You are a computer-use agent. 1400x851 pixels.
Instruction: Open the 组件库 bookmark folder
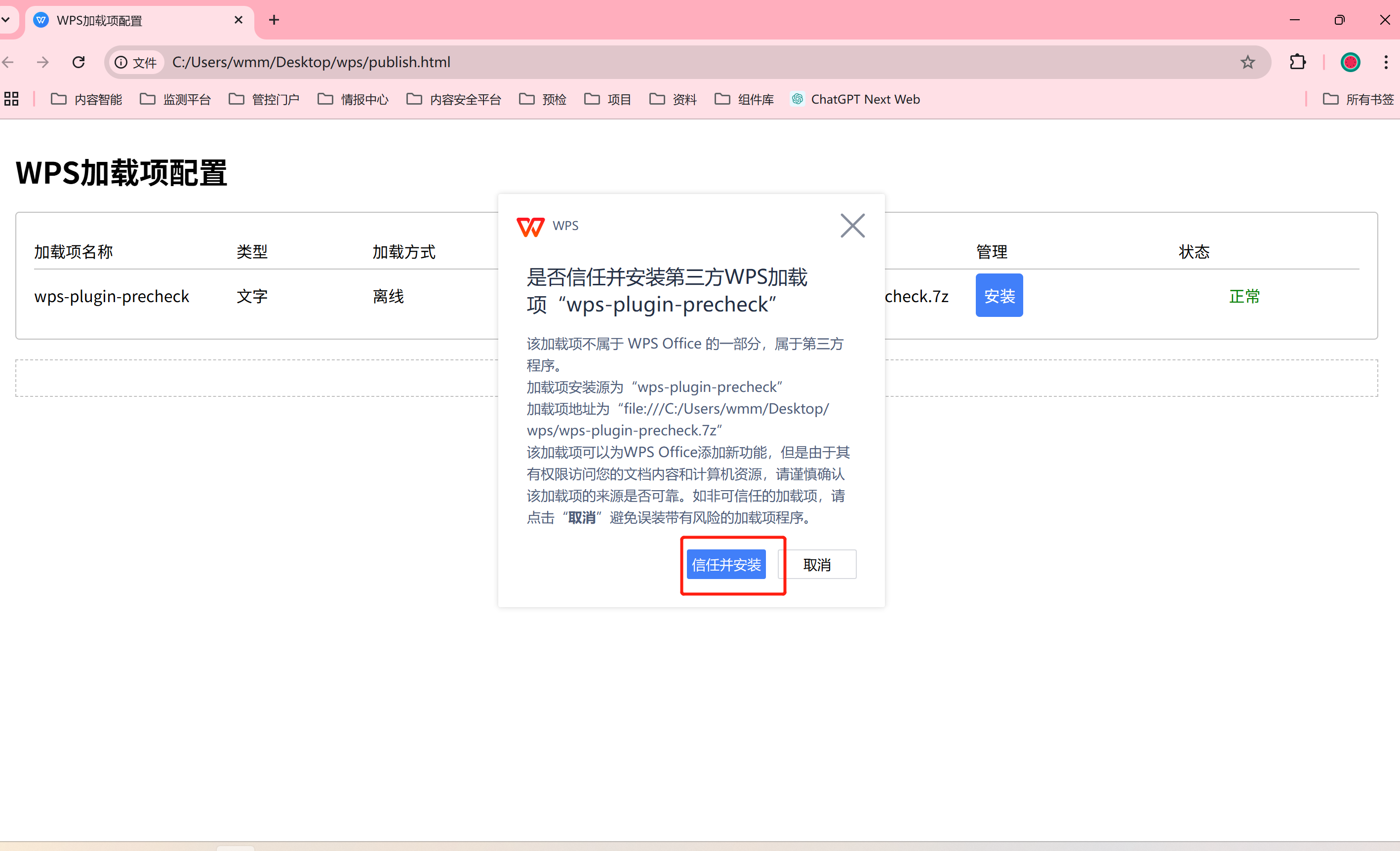click(744, 99)
